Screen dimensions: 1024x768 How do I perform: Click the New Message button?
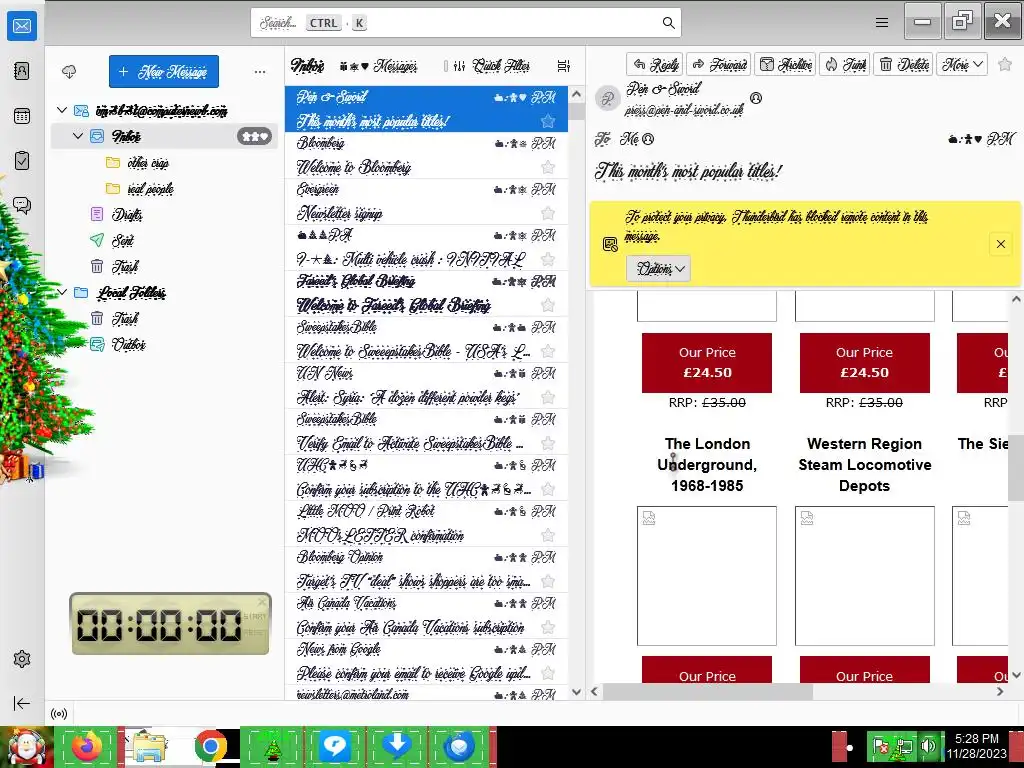(164, 71)
